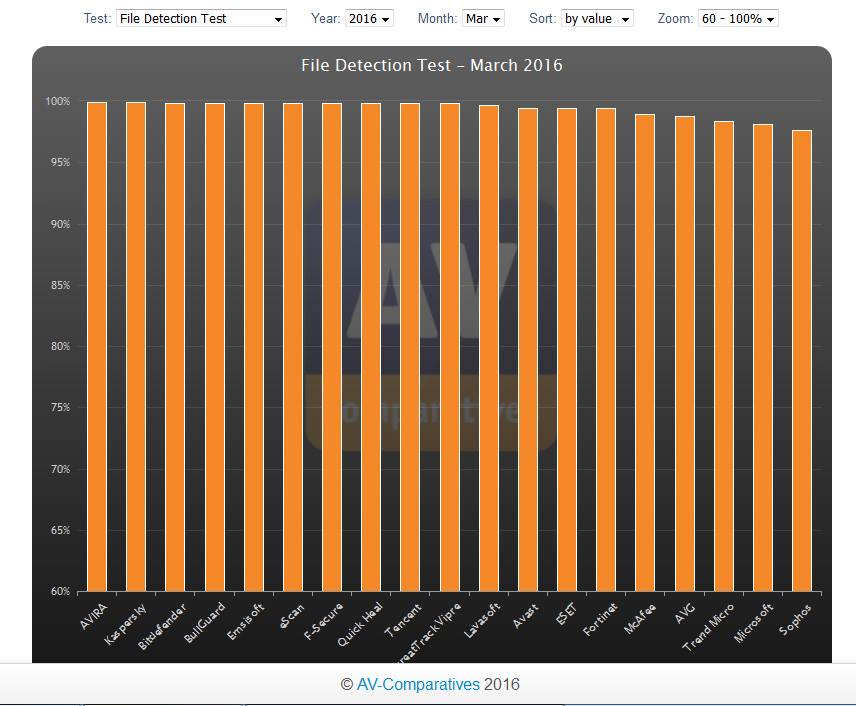856x706 pixels.
Task: Click the Quick Heal x-axis label
Action: (x=360, y=625)
